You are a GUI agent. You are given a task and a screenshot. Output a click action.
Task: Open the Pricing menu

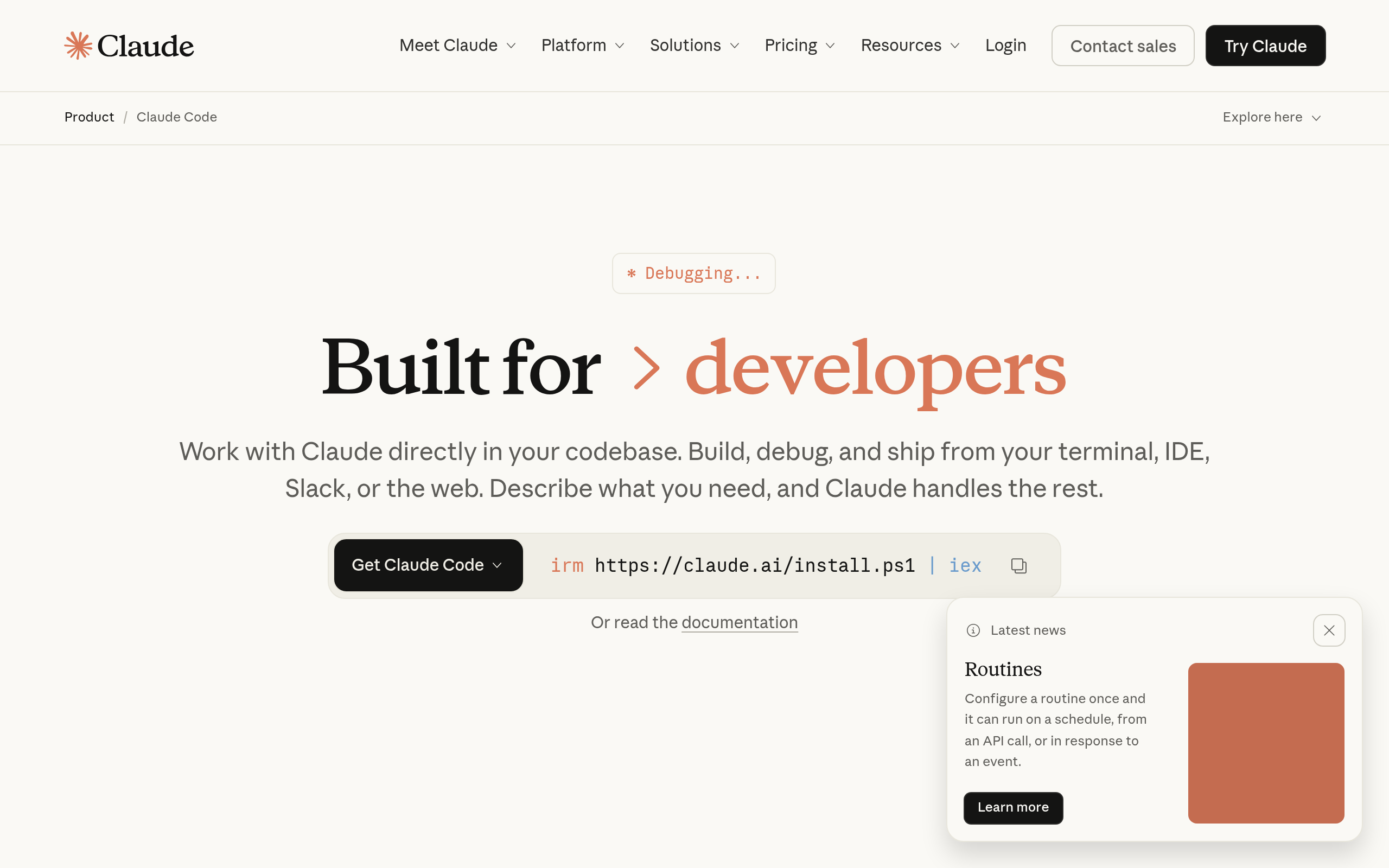click(800, 46)
